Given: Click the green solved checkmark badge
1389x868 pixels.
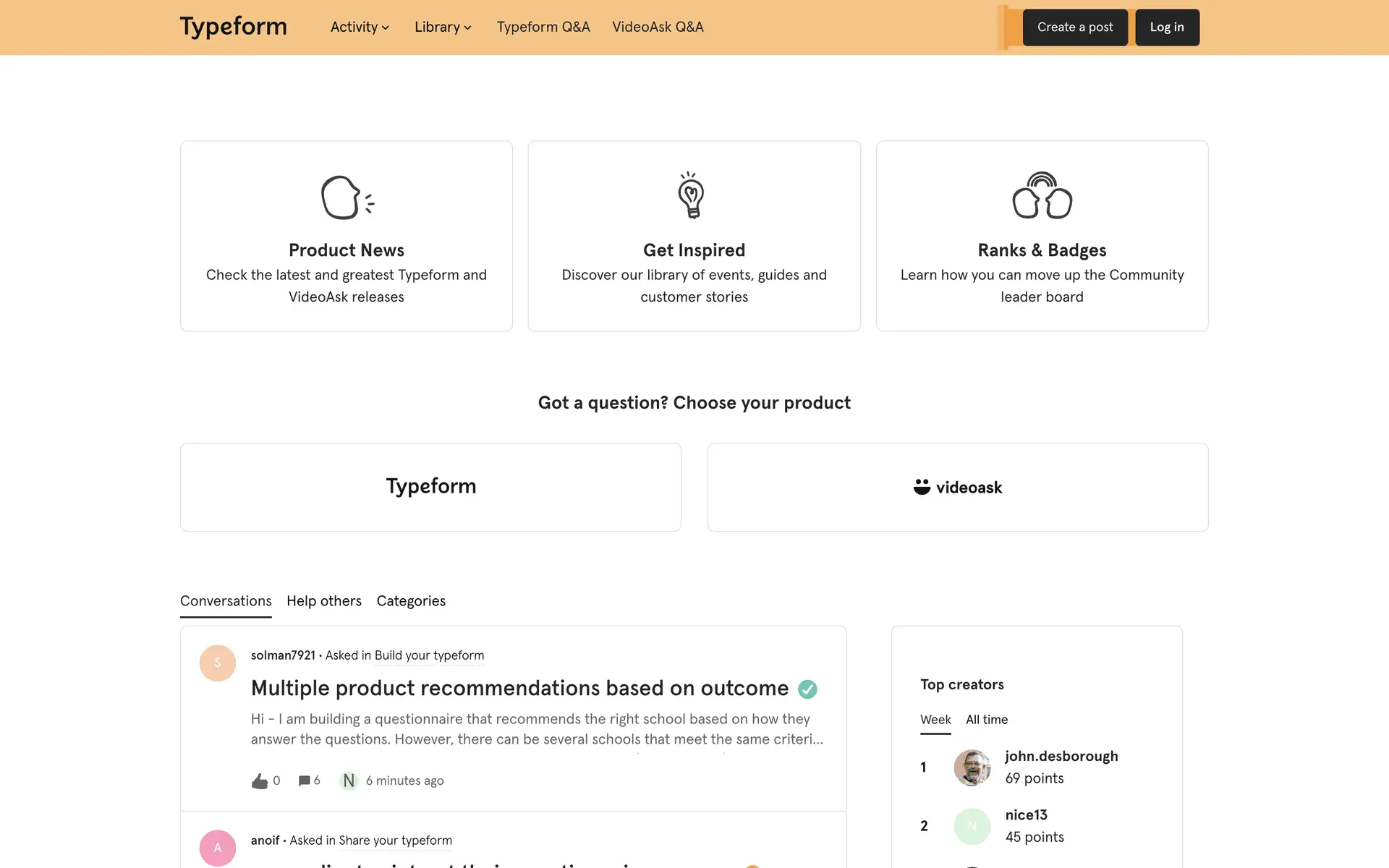Looking at the screenshot, I should tap(807, 689).
